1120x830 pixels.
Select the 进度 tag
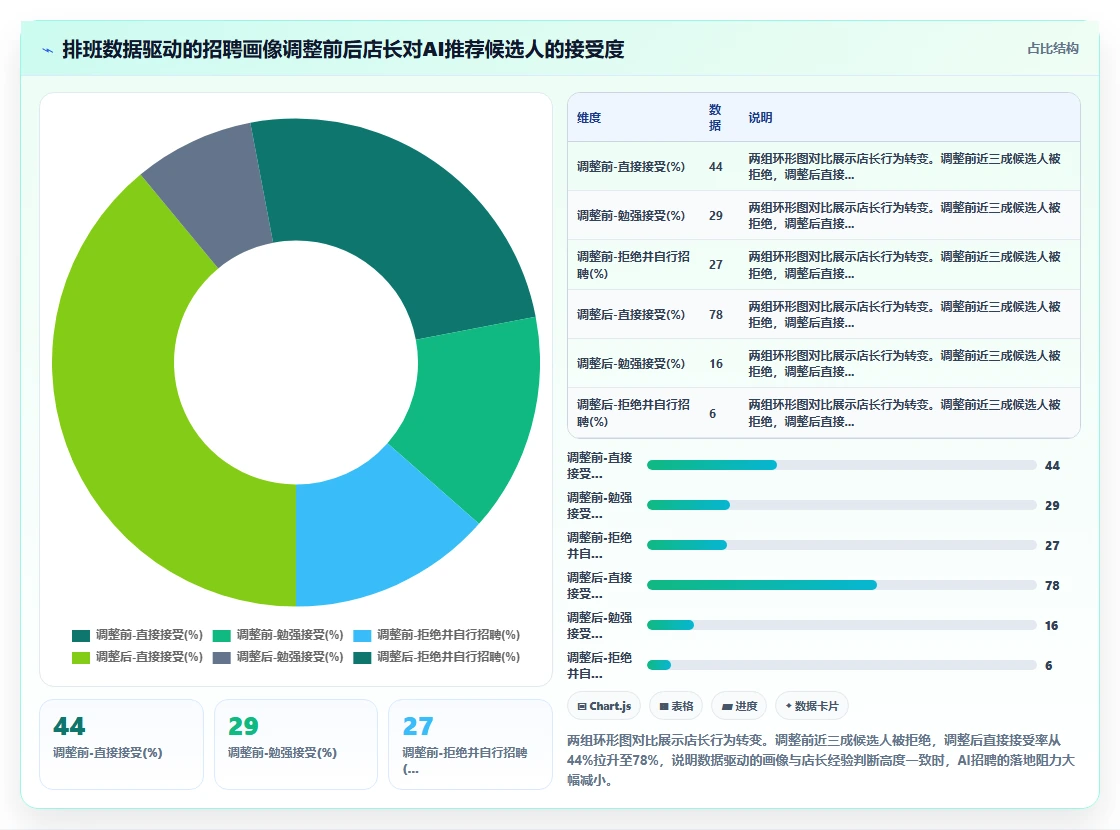739,706
